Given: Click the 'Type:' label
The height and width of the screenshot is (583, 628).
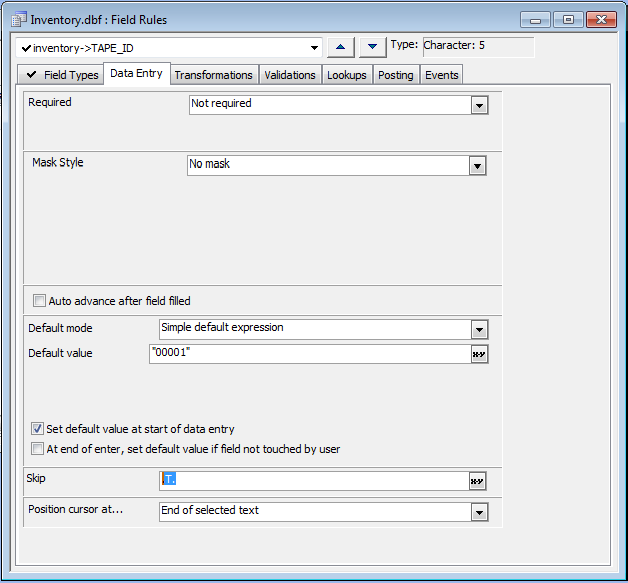Looking at the screenshot, I should (404, 44).
